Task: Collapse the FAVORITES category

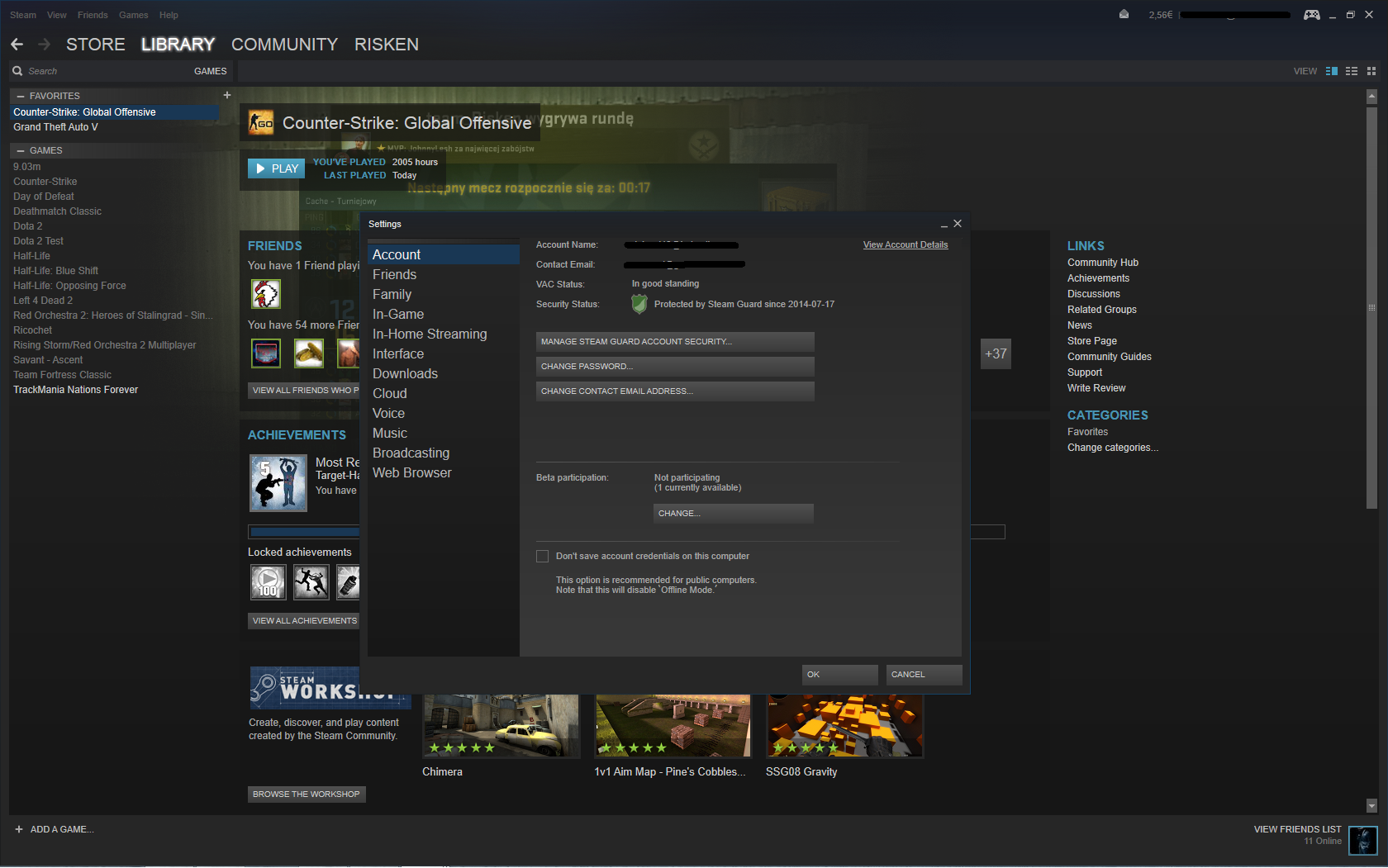Action: point(21,96)
